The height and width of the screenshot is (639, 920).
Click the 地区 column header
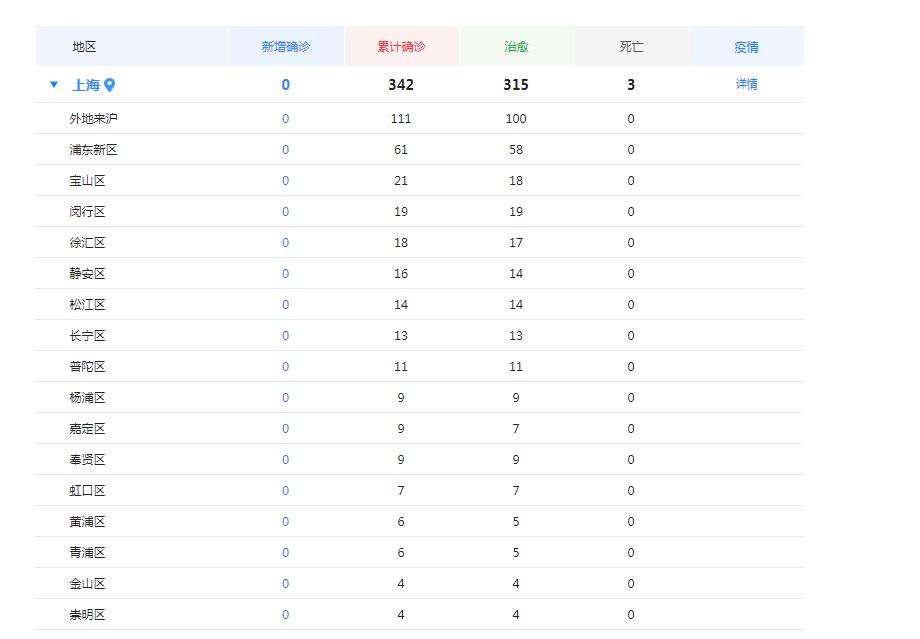[84, 47]
